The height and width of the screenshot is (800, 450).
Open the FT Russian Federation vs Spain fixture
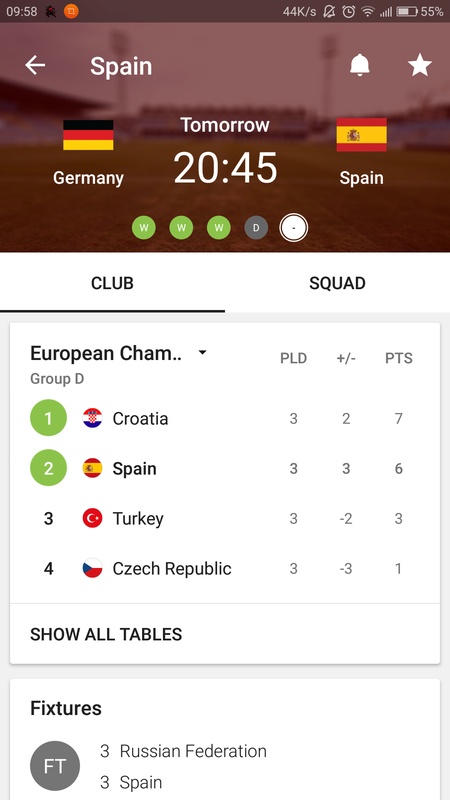225,766
